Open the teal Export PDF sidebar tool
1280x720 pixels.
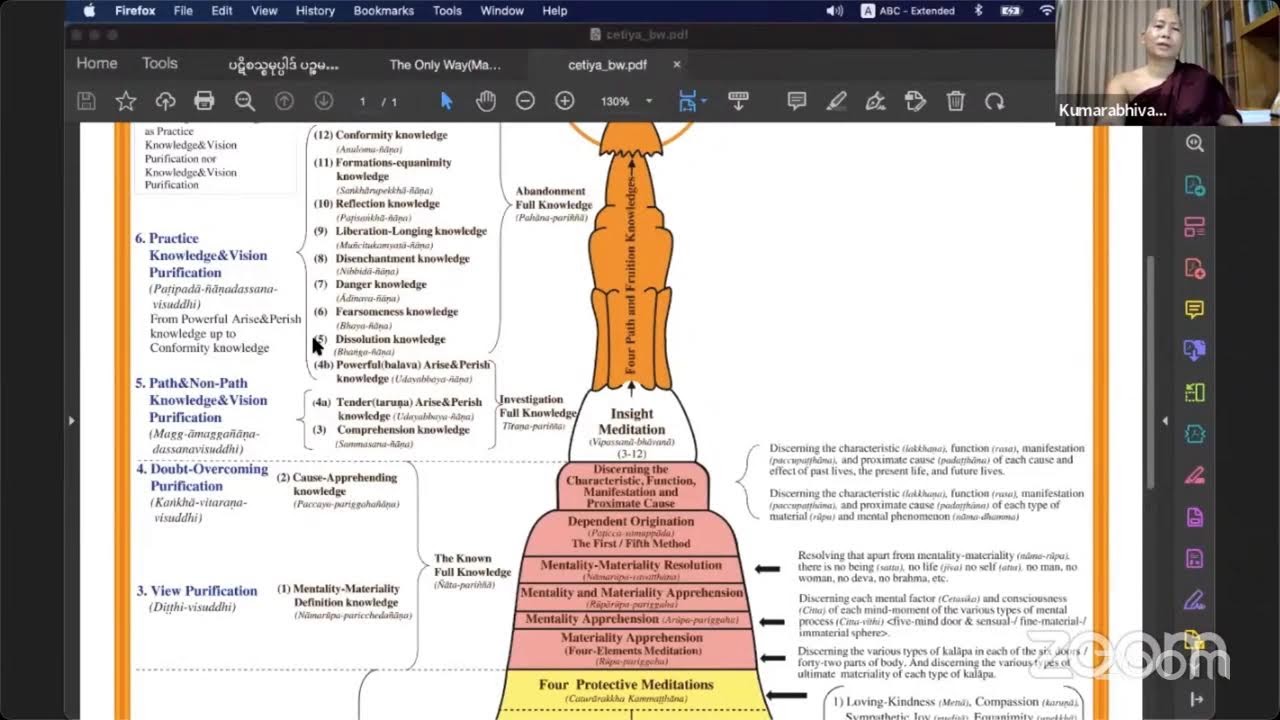(1194, 185)
